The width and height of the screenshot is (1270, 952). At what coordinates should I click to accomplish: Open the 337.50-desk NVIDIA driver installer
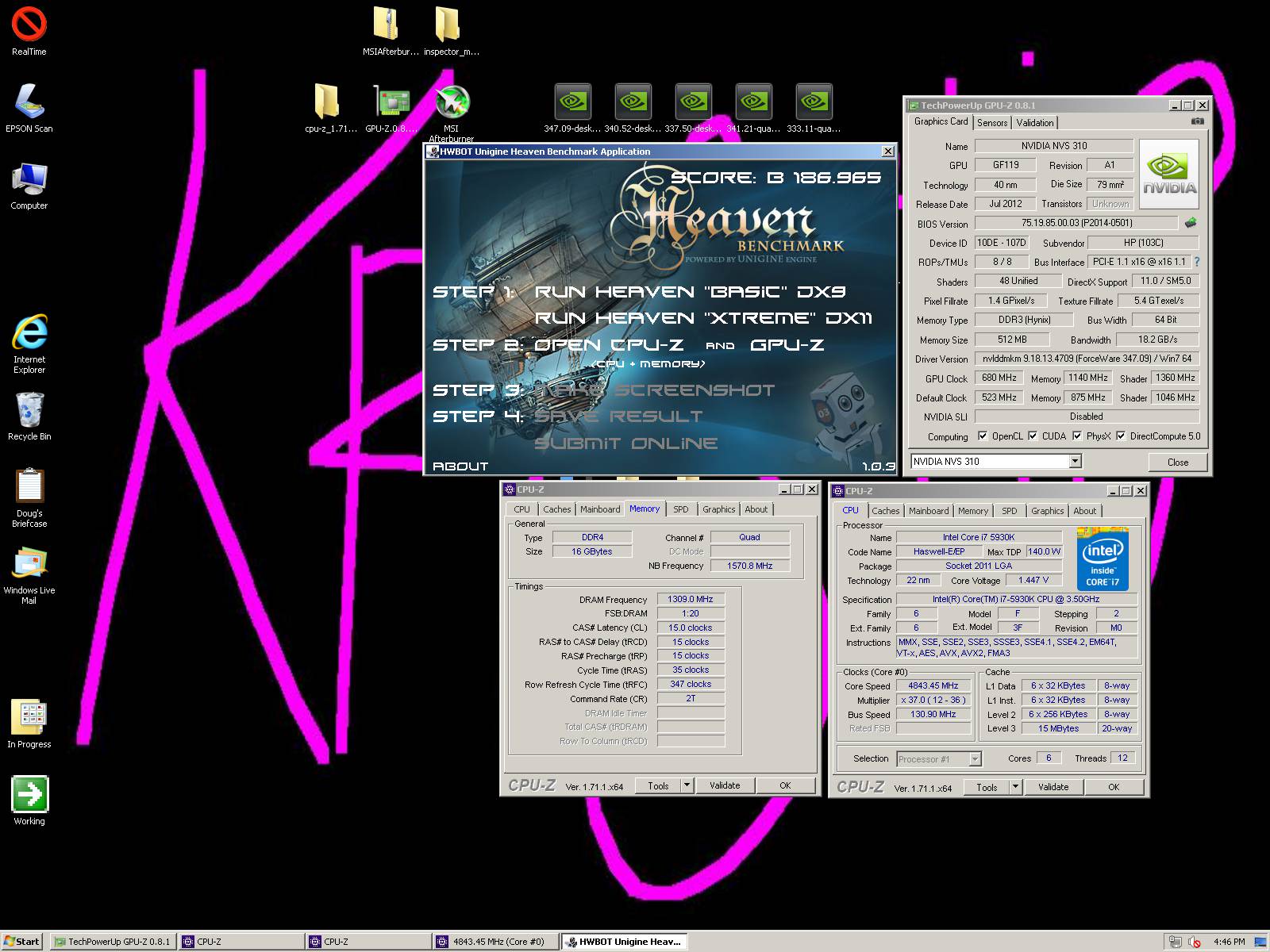point(693,108)
